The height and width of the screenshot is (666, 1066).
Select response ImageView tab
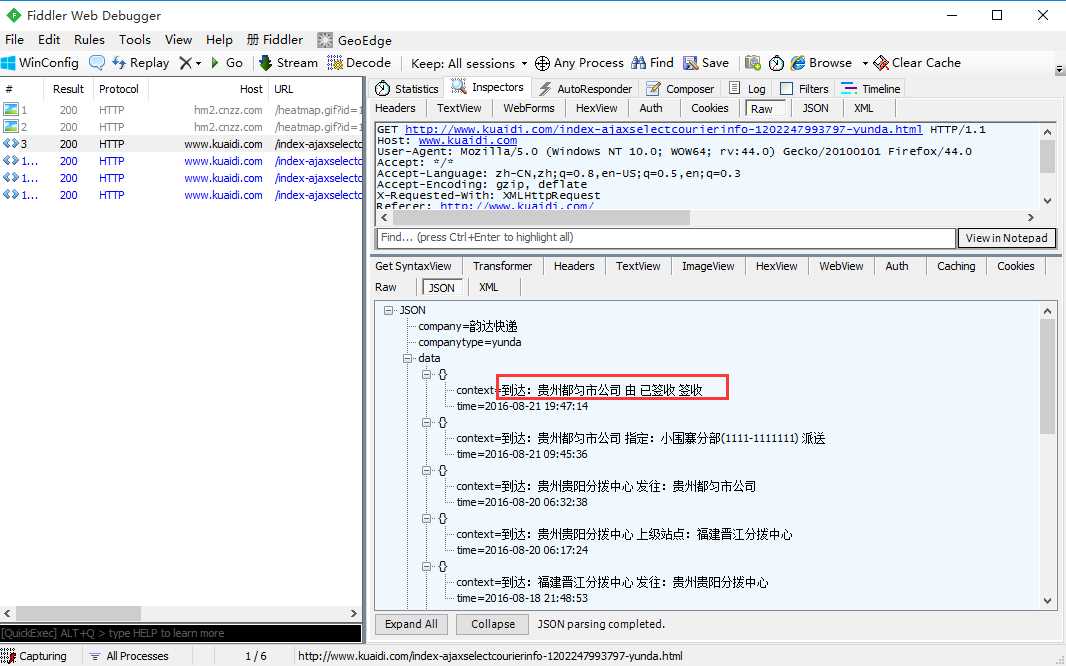(x=708, y=266)
